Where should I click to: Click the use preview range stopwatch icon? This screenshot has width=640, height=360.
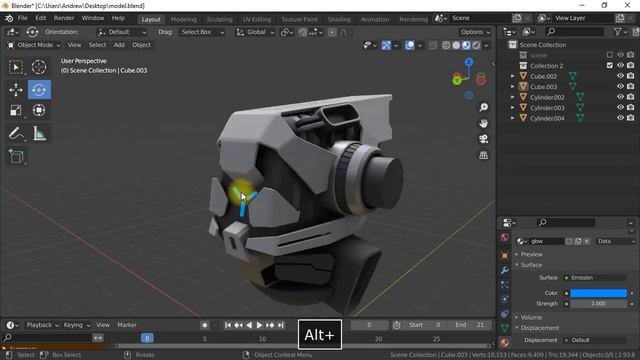(x=396, y=325)
